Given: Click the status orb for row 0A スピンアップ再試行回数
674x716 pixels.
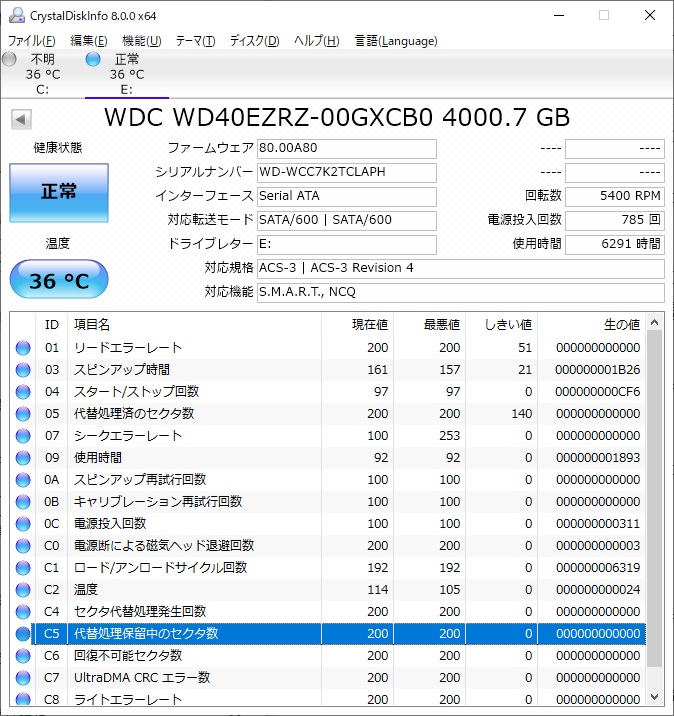Looking at the screenshot, I should [23, 480].
